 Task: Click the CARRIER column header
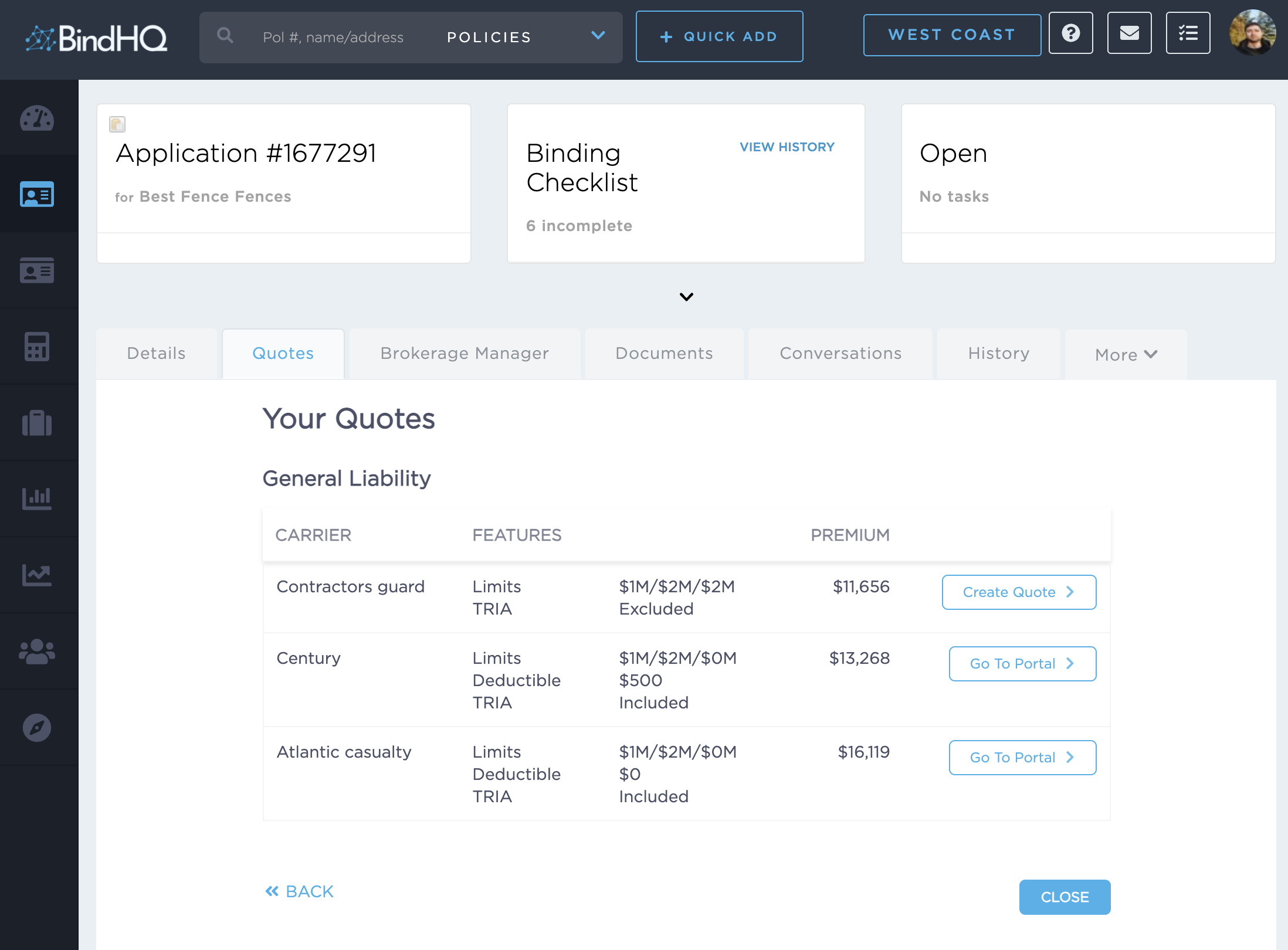point(313,535)
